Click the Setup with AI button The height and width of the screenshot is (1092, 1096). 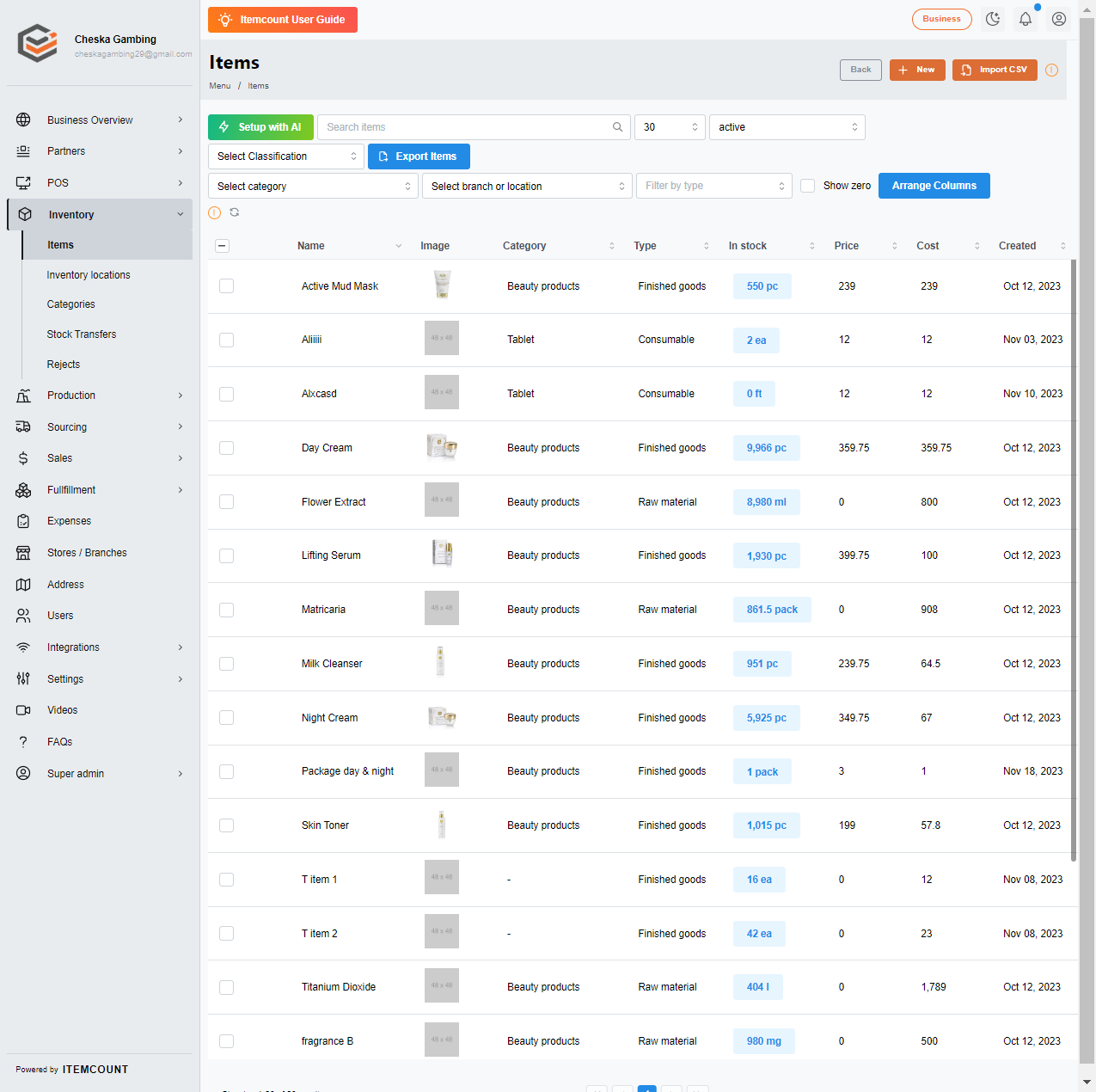click(x=260, y=127)
